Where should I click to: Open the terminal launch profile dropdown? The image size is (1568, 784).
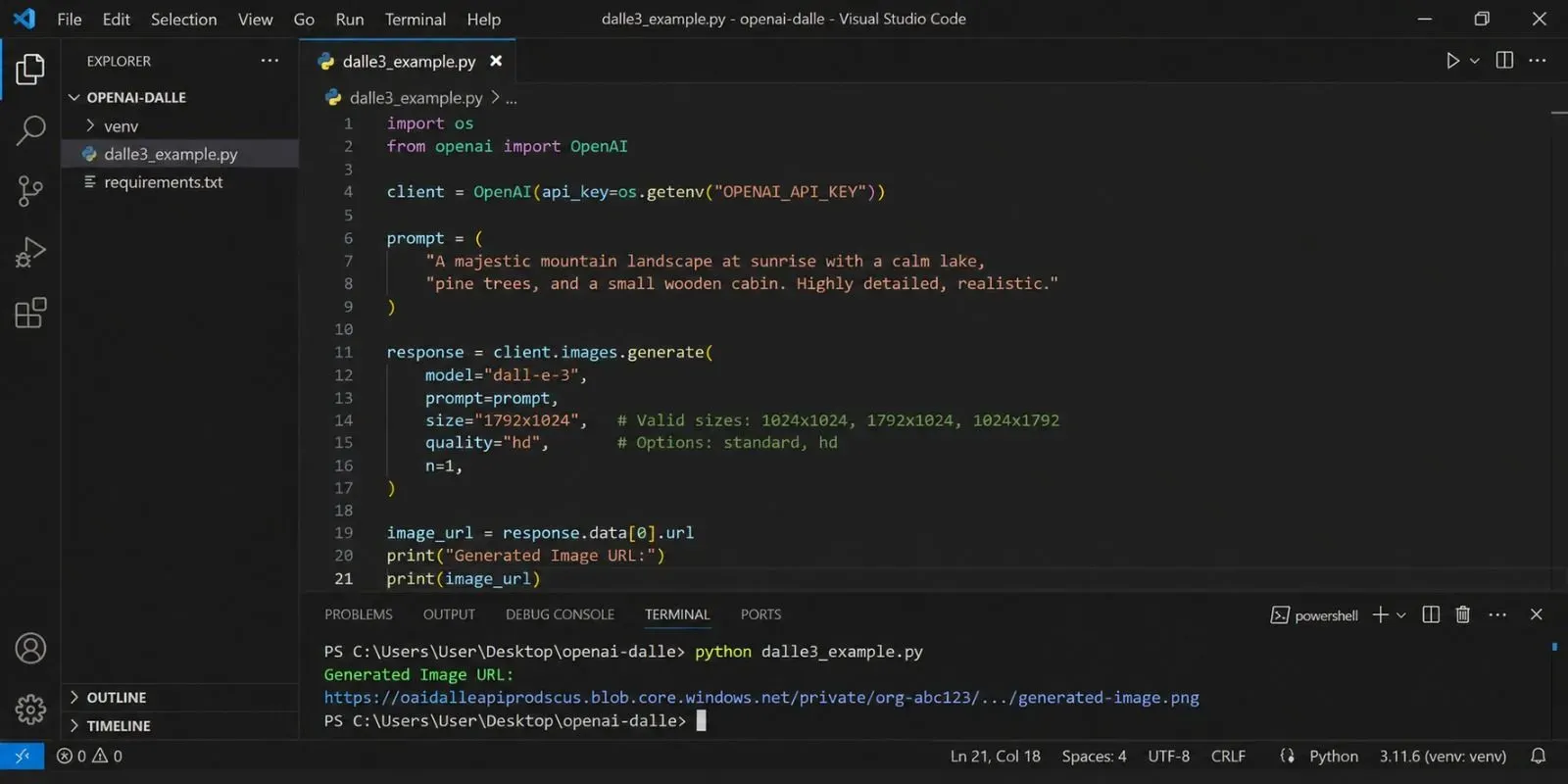tap(1401, 615)
